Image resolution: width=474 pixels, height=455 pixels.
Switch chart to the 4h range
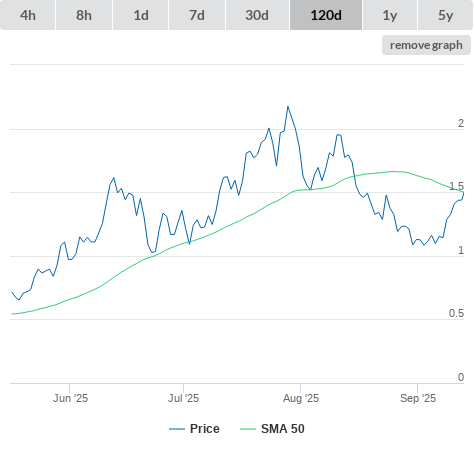(x=28, y=15)
